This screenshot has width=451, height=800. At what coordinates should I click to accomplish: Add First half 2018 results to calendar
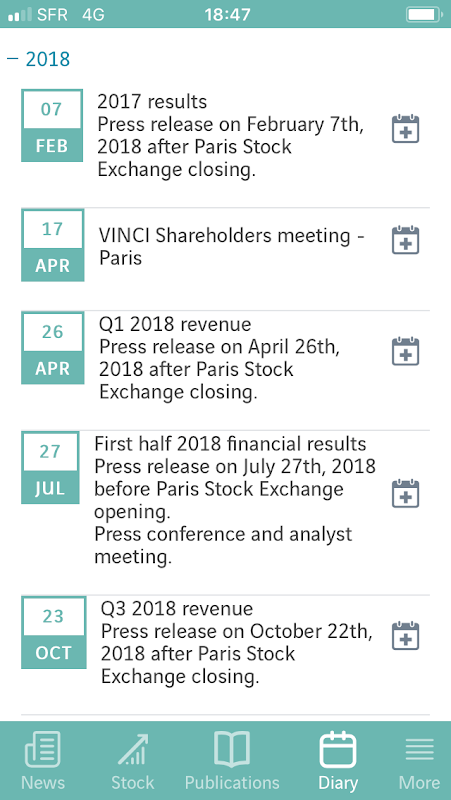coord(405,493)
